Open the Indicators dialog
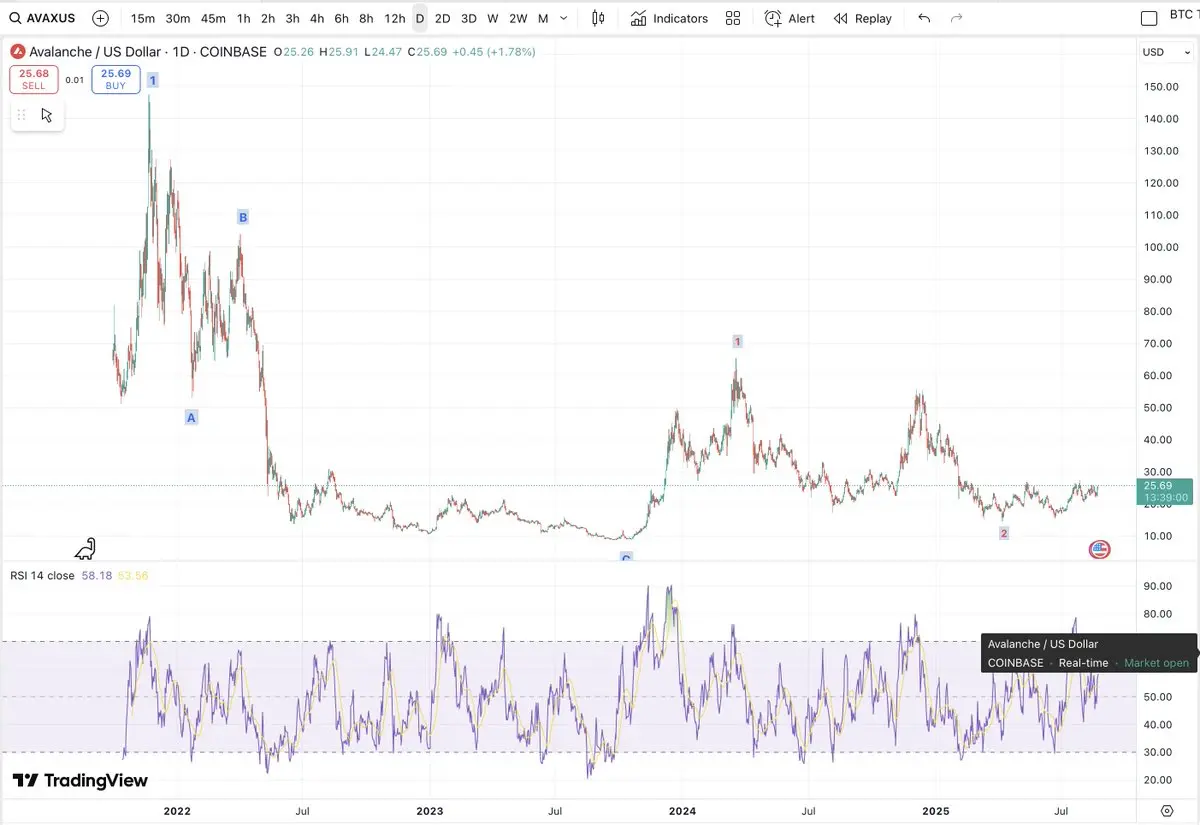Screen dimensions: 1200x825 click(x=669, y=18)
